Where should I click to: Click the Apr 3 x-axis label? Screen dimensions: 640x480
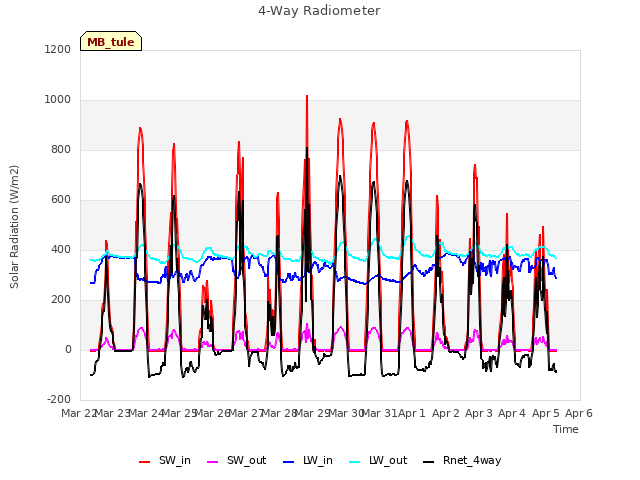[479, 413]
